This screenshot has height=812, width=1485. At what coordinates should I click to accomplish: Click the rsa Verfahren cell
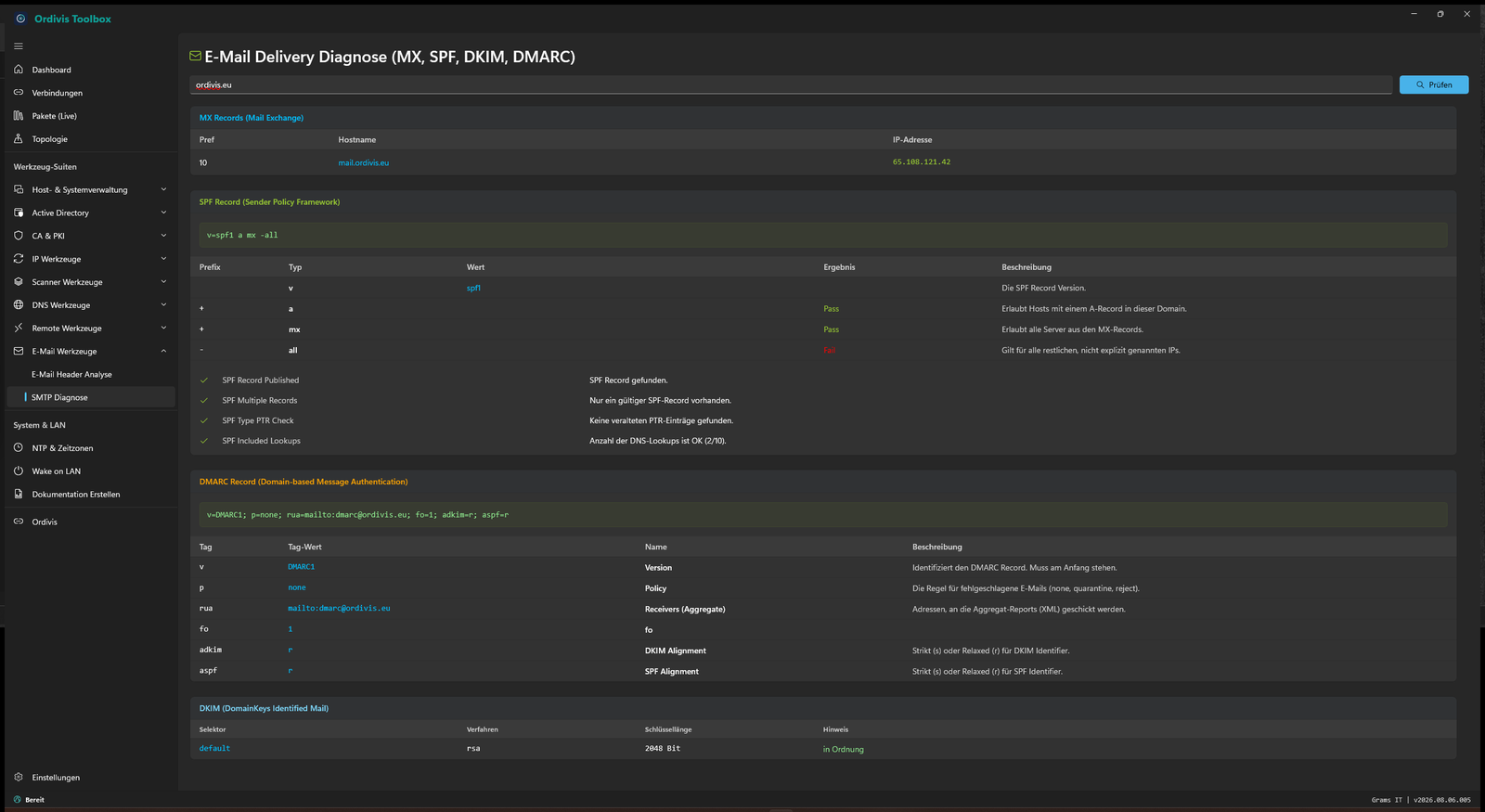(473, 749)
